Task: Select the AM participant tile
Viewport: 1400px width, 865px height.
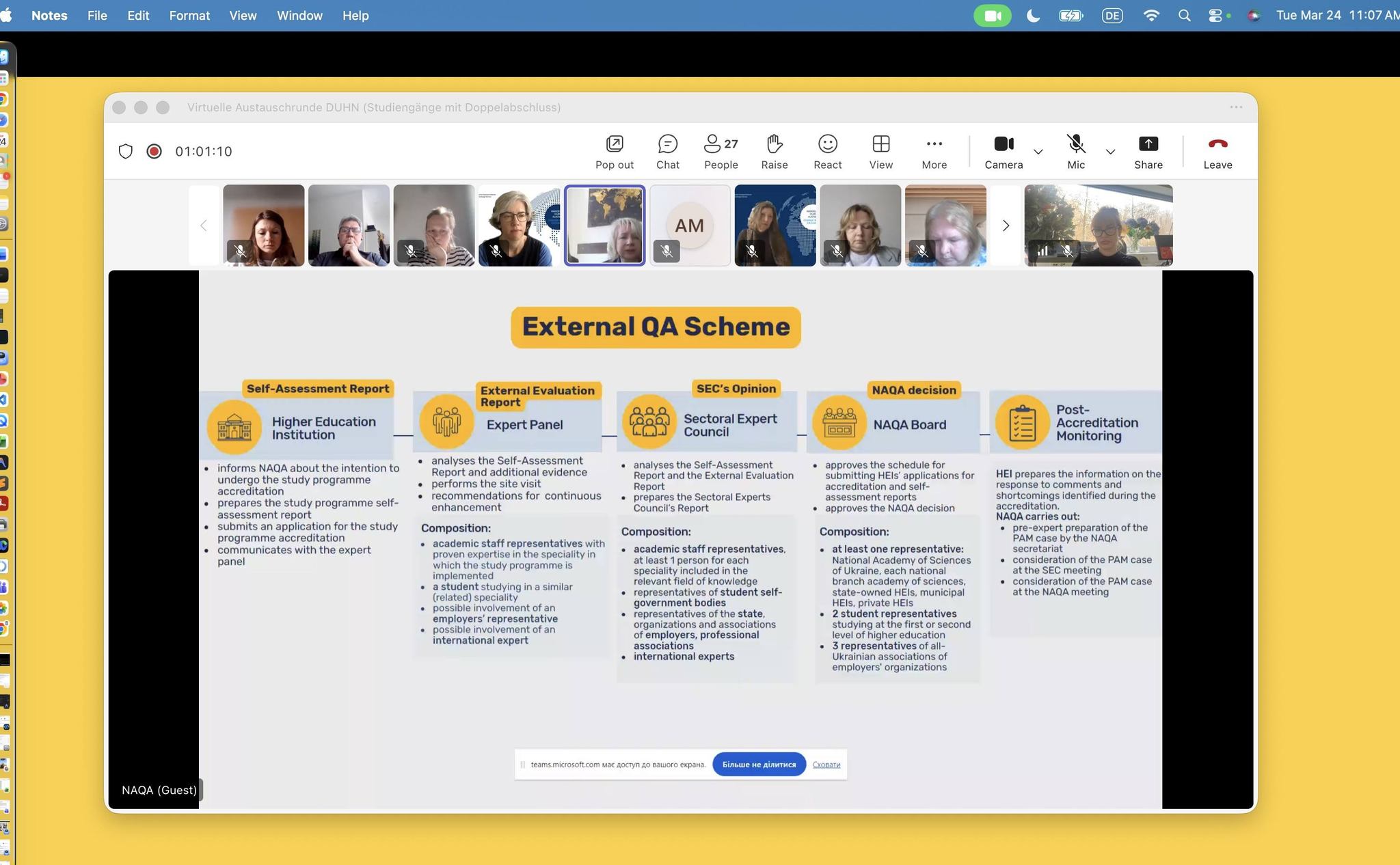Action: pos(689,225)
